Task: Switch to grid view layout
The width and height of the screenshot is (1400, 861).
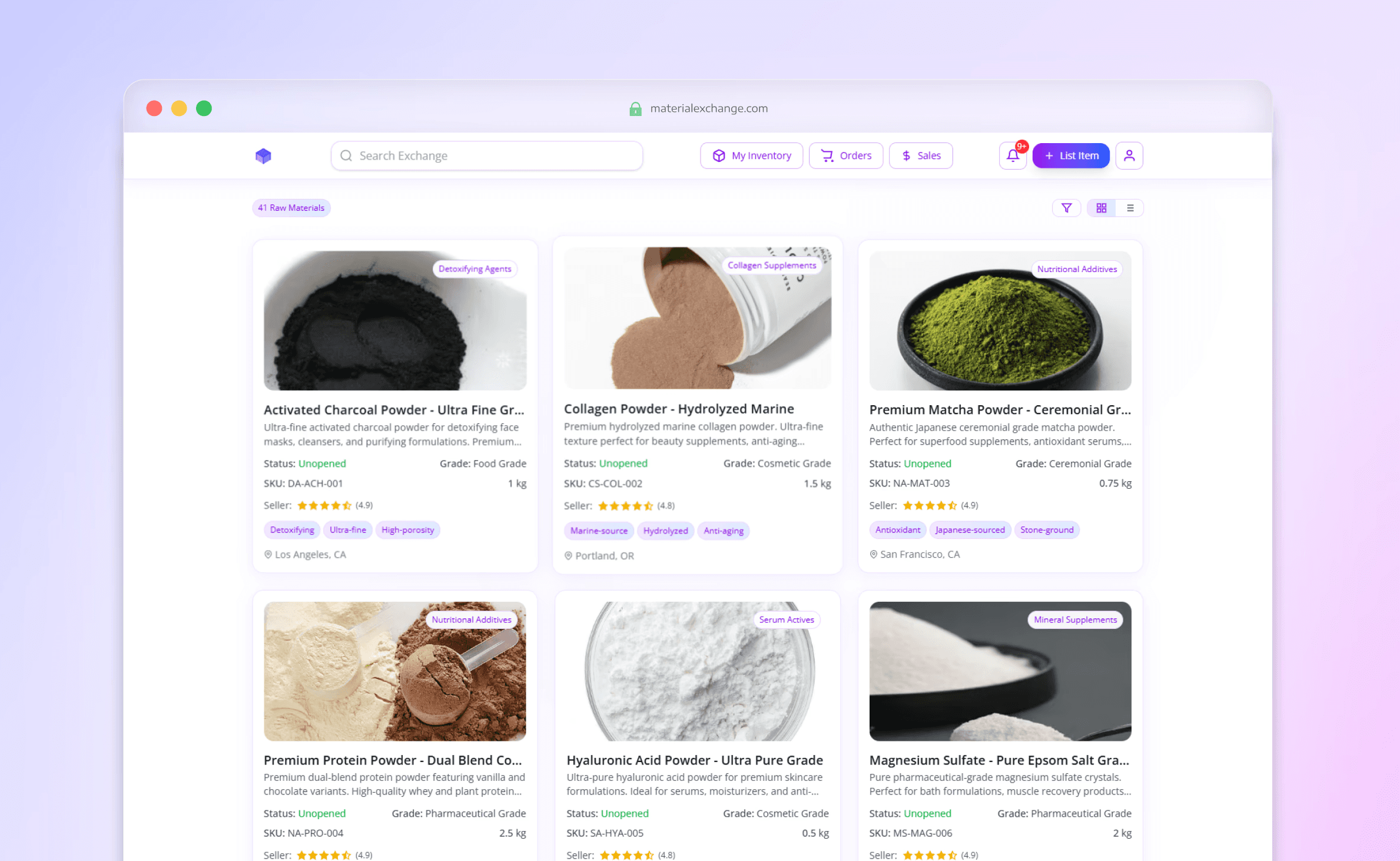Action: 1101,208
